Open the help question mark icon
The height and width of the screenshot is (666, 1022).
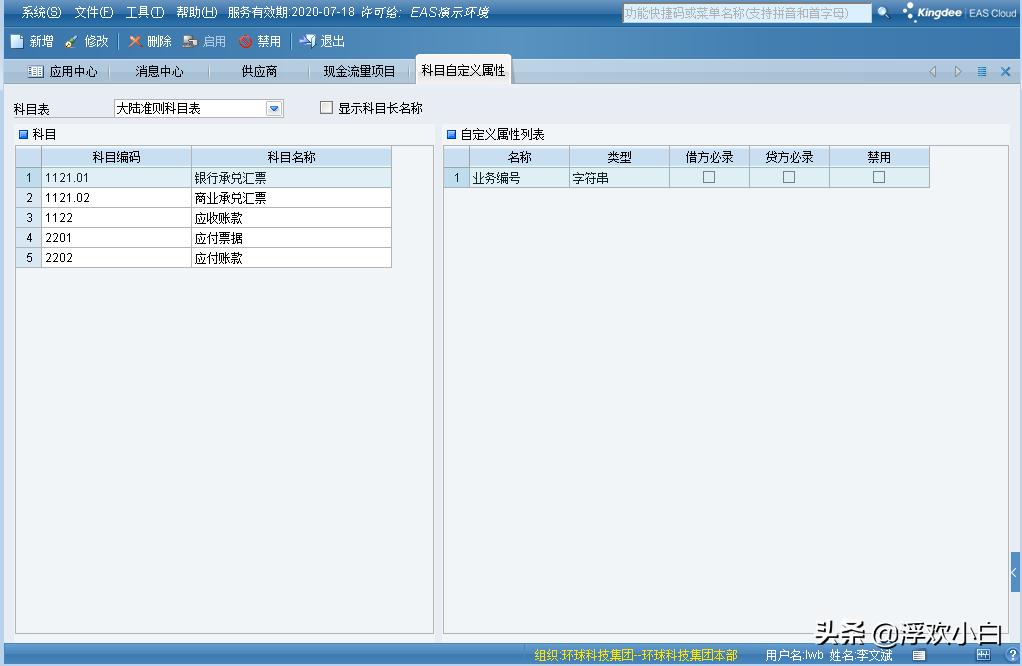[x=1013, y=654]
